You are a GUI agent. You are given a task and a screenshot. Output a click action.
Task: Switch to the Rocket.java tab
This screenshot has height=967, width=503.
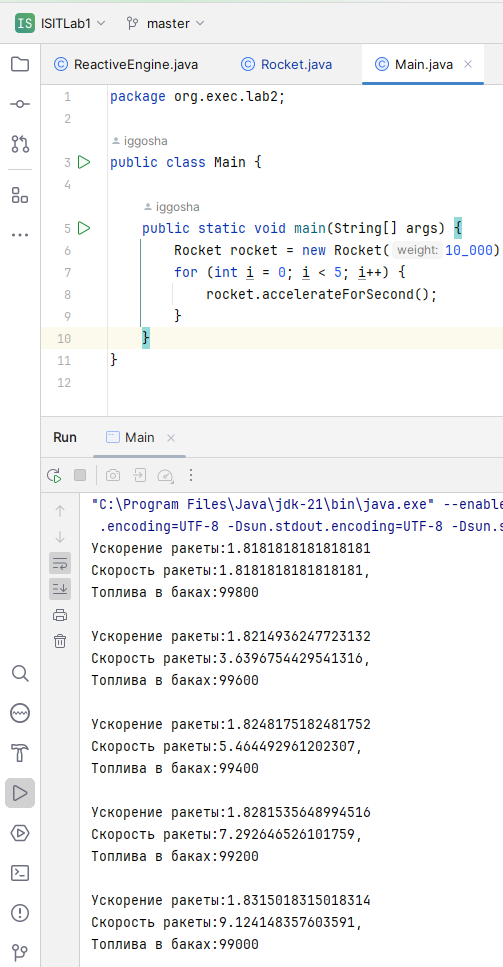pyautogui.click(x=287, y=64)
